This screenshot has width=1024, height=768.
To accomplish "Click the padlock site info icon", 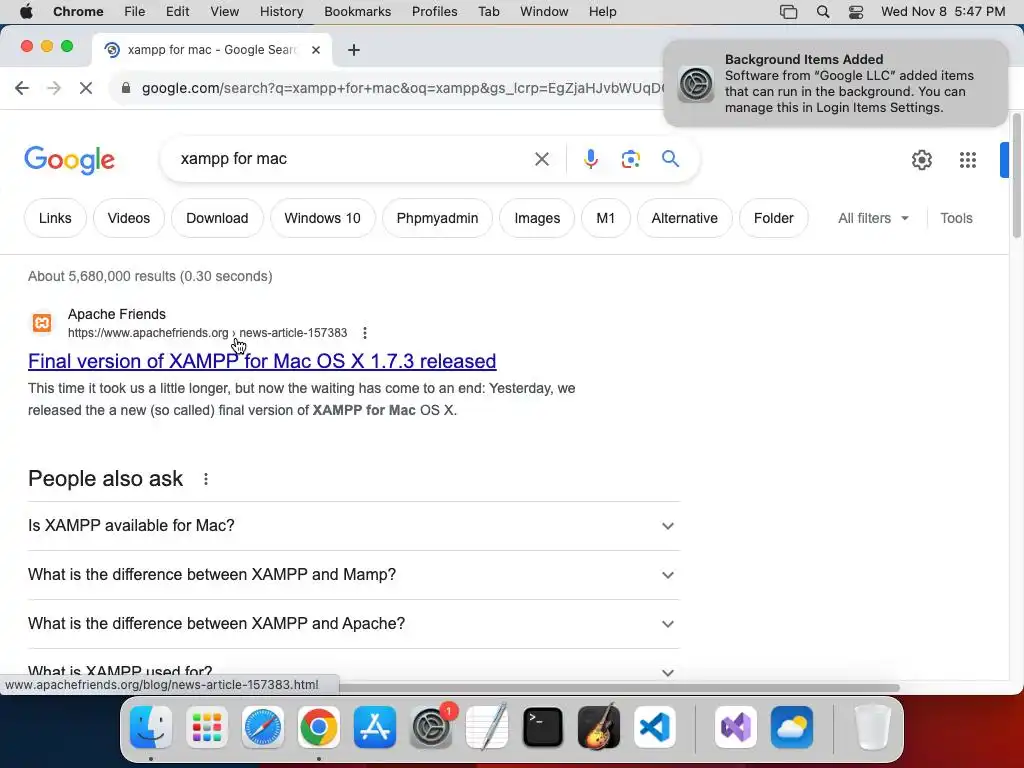I will pyautogui.click(x=126, y=88).
